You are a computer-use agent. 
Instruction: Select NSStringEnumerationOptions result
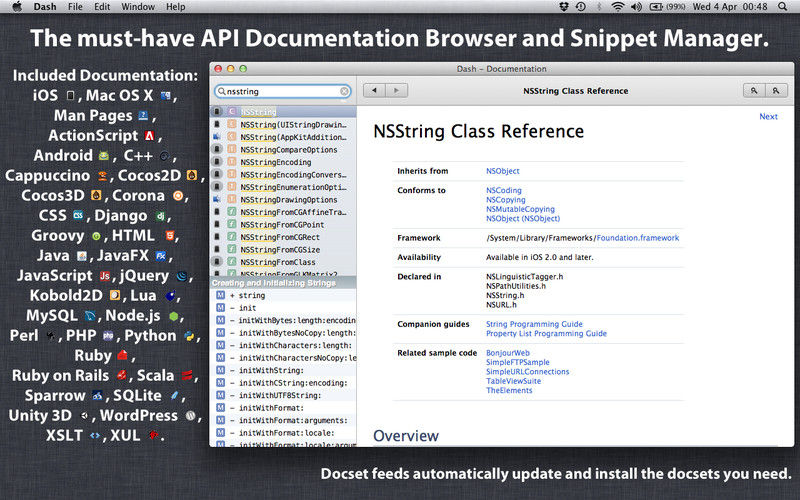(283, 187)
